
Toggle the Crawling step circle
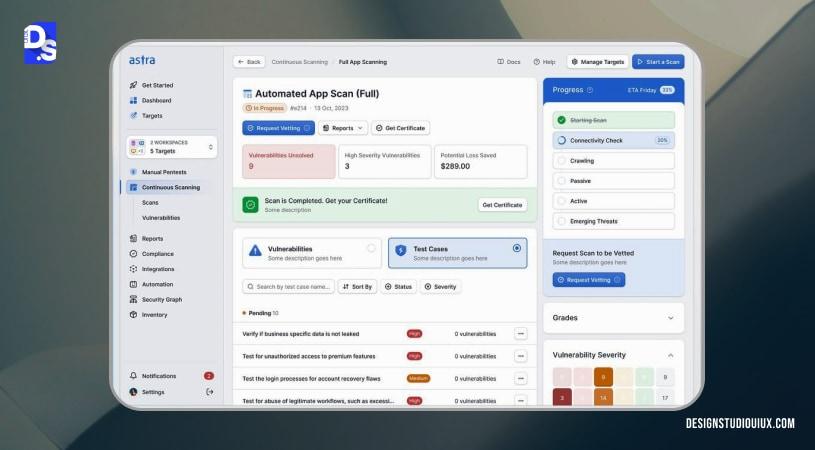pyautogui.click(x=561, y=161)
